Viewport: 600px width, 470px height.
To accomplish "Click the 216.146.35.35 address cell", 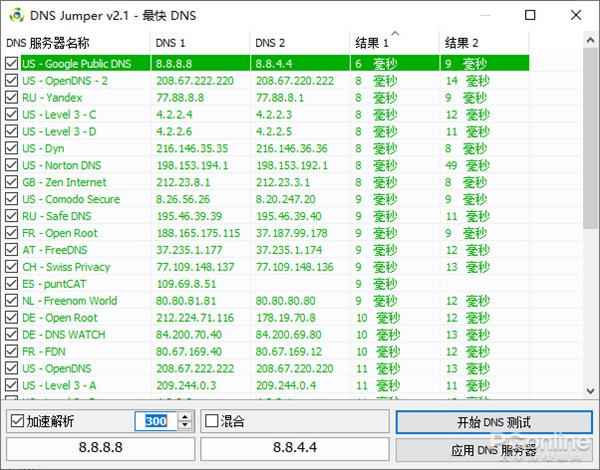I will point(192,148).
